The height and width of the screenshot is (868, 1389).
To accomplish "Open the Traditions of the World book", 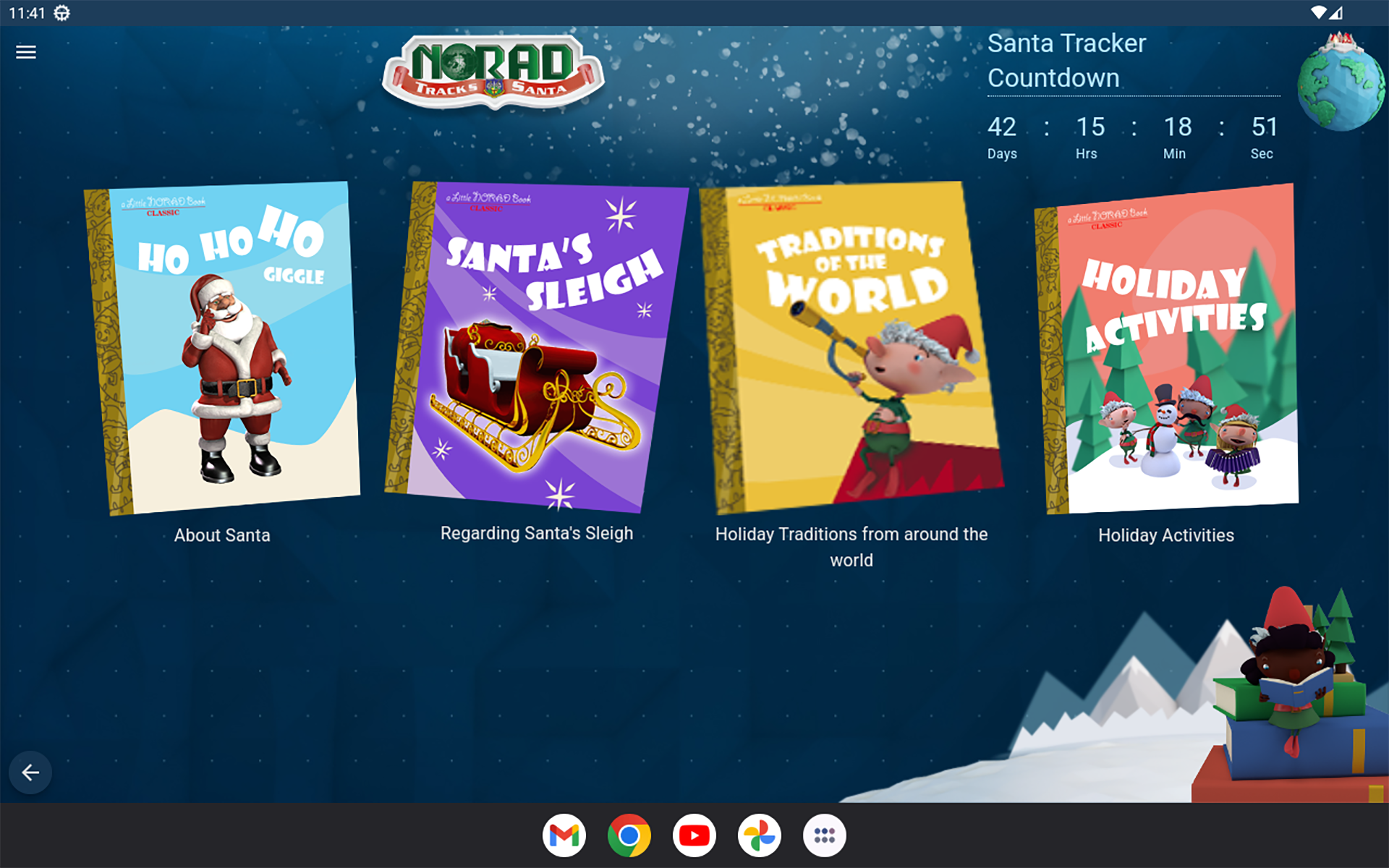I will pyautogui.click(x=851, y=348).
